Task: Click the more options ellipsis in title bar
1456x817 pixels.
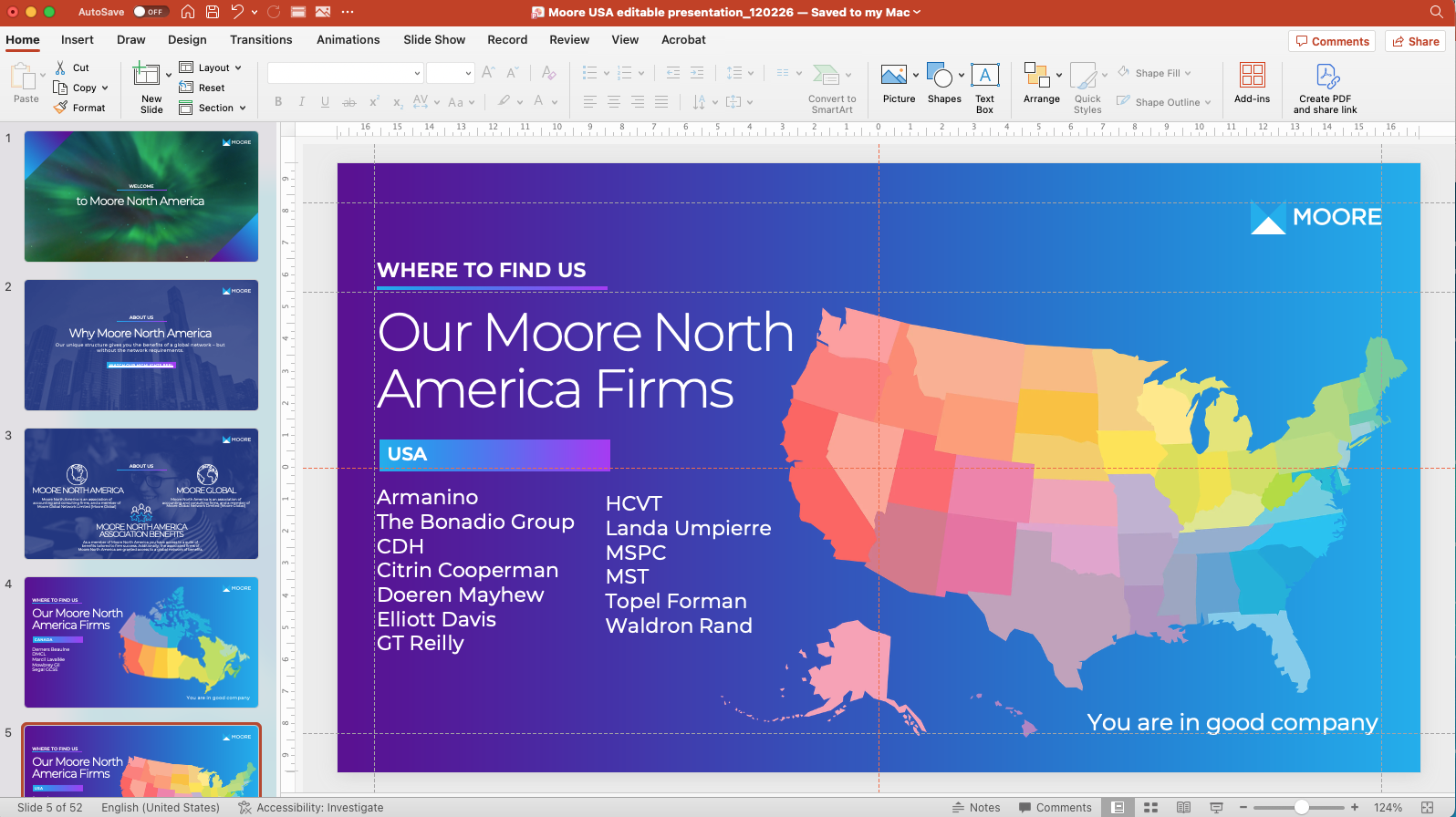Action: pyautogui.click(x=348, y=12)
